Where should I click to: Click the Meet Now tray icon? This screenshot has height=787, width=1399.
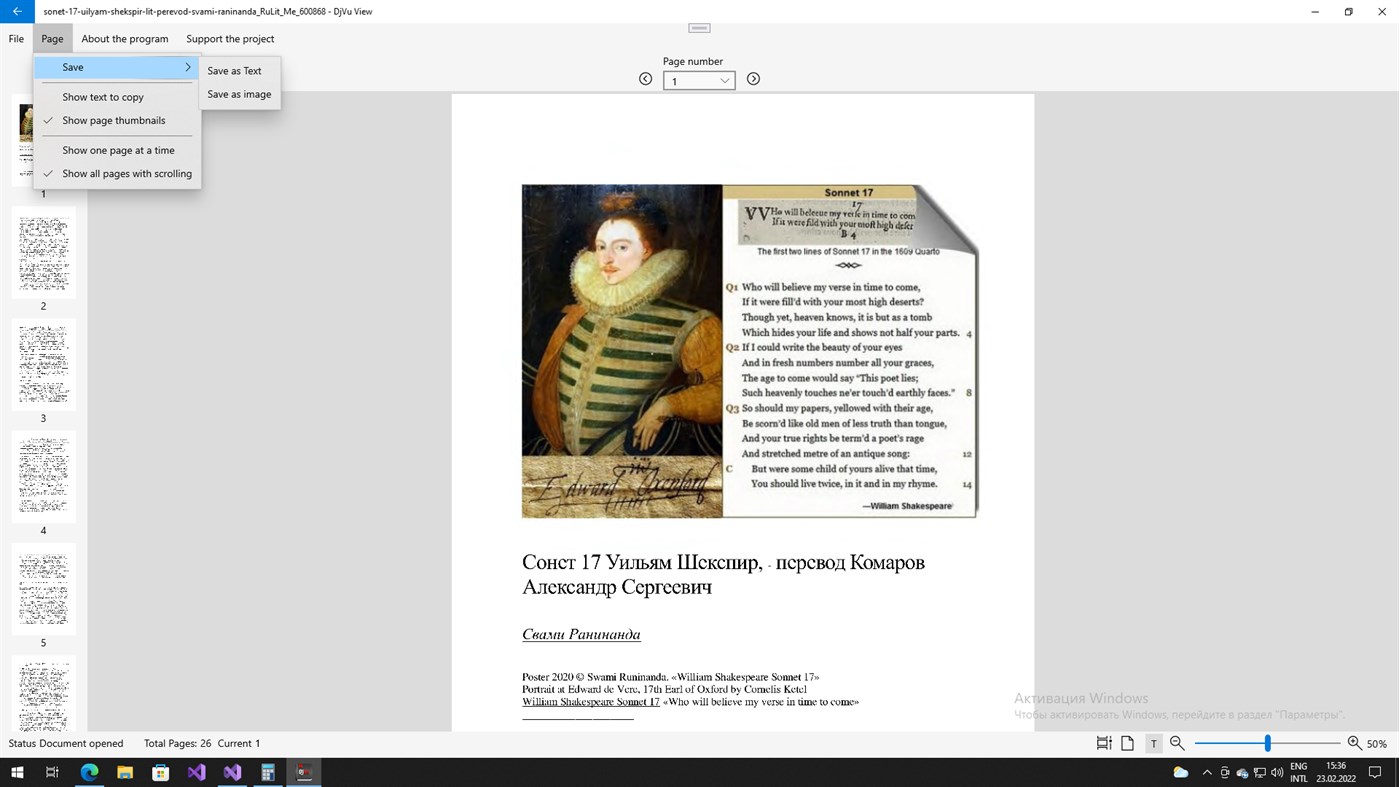coord(1225,772)
